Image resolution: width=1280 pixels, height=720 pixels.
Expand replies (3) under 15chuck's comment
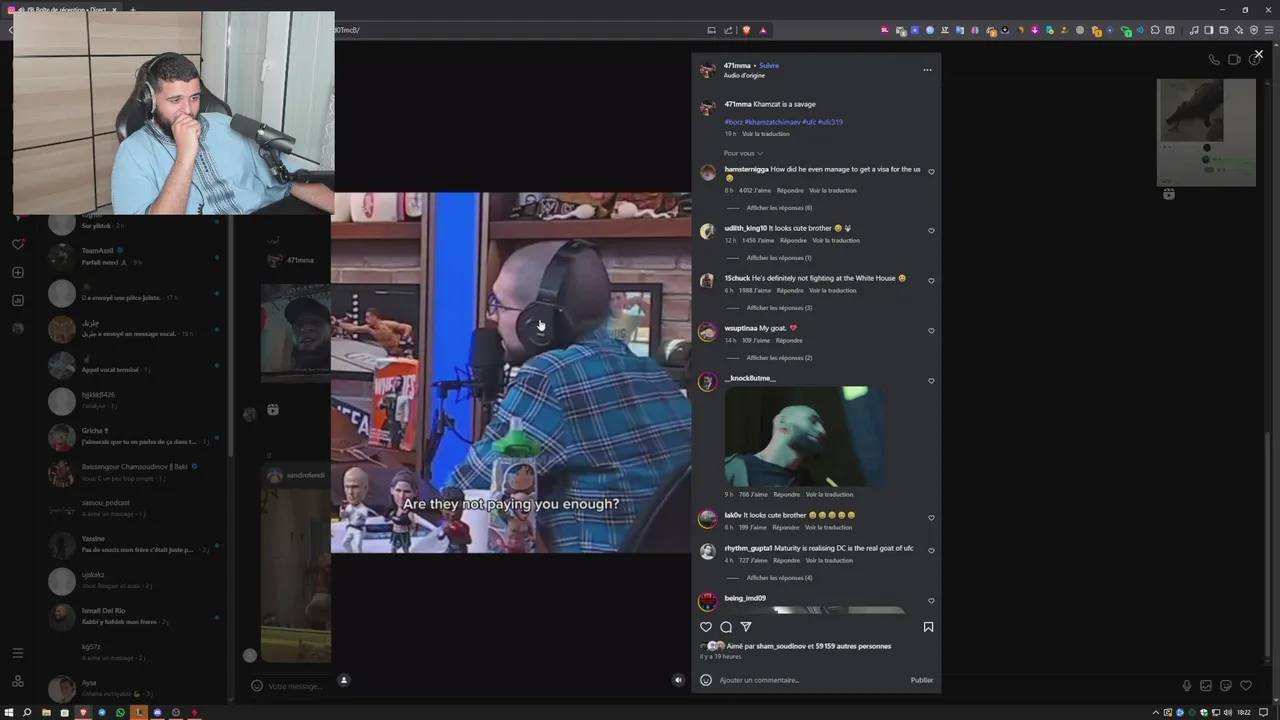point(779,308)
